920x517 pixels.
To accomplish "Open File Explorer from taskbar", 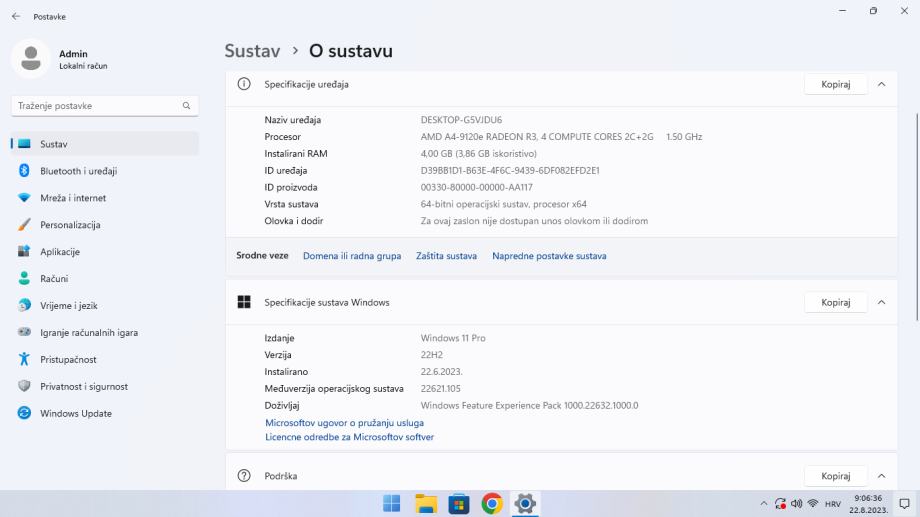I will coord(426,504).
